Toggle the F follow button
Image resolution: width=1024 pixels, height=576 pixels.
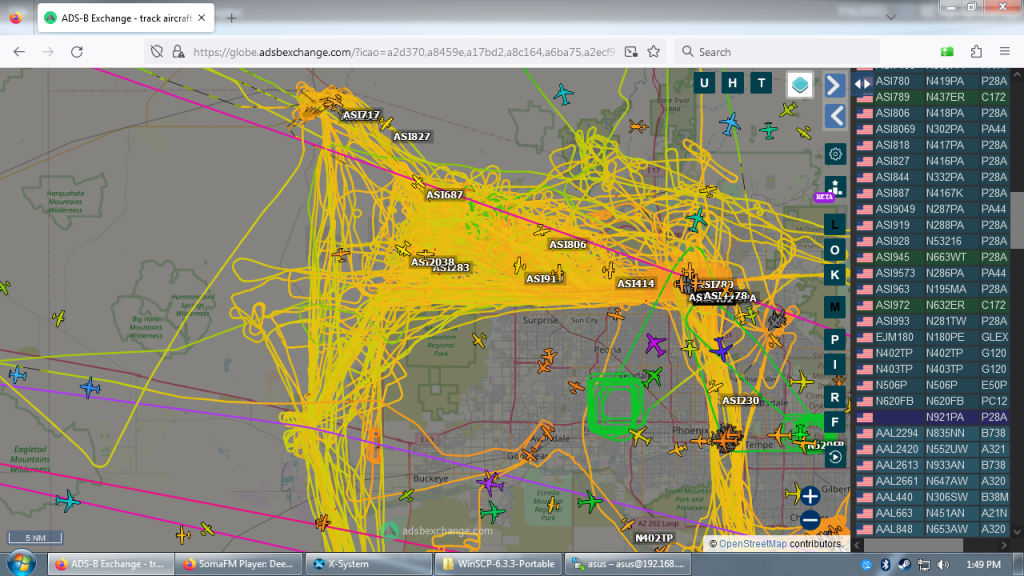tap(835, 422)
